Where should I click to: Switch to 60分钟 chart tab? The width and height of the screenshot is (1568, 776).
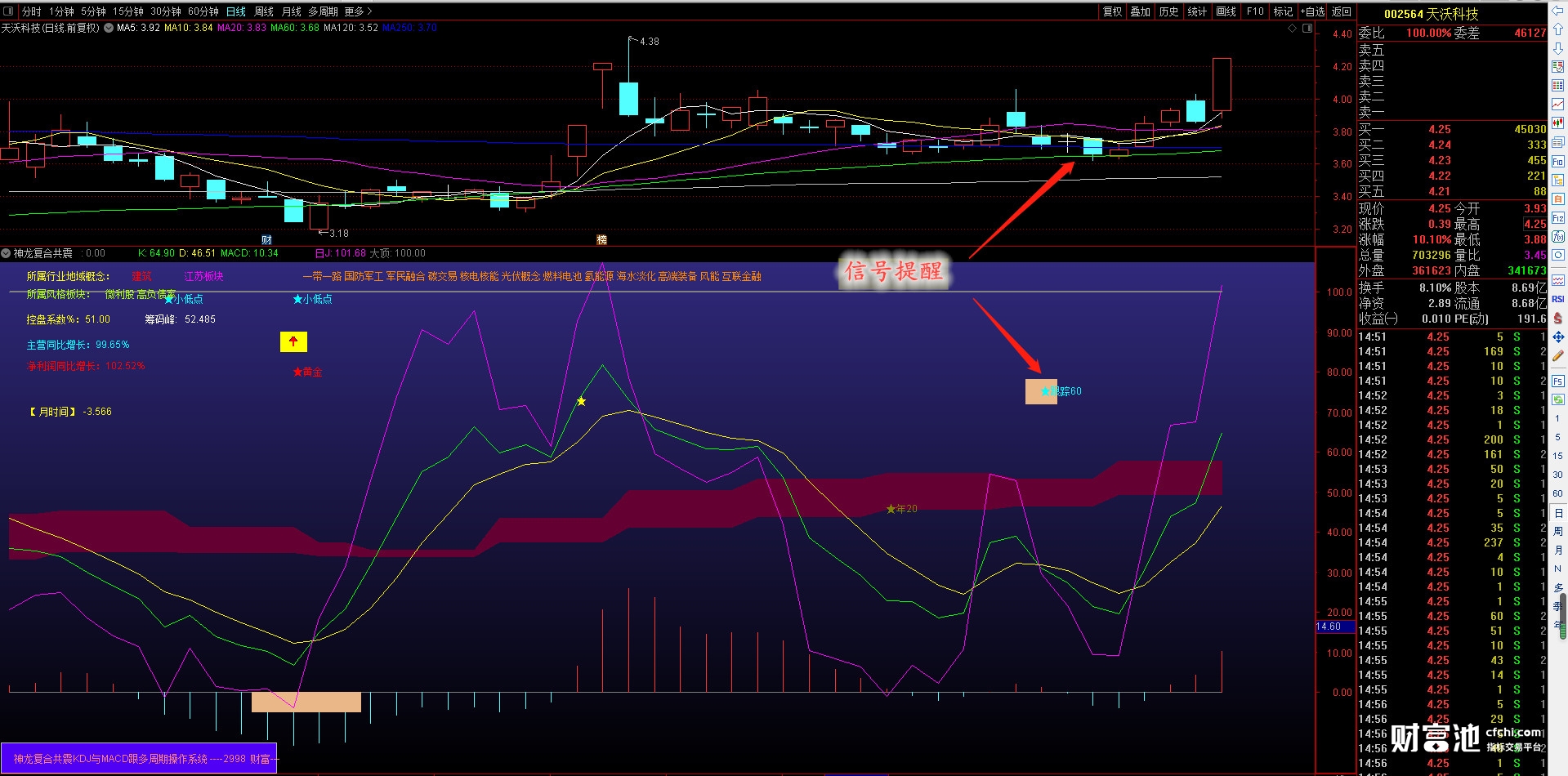203,11
